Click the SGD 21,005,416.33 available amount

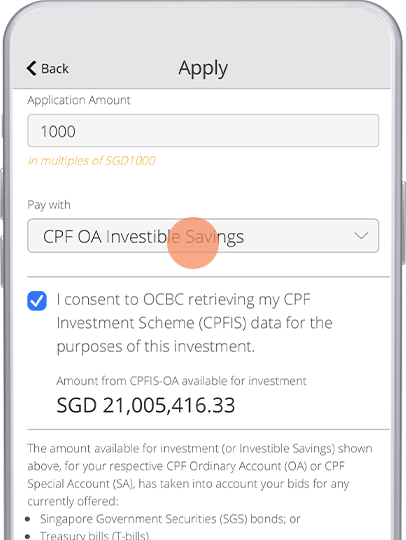point(146,405)
